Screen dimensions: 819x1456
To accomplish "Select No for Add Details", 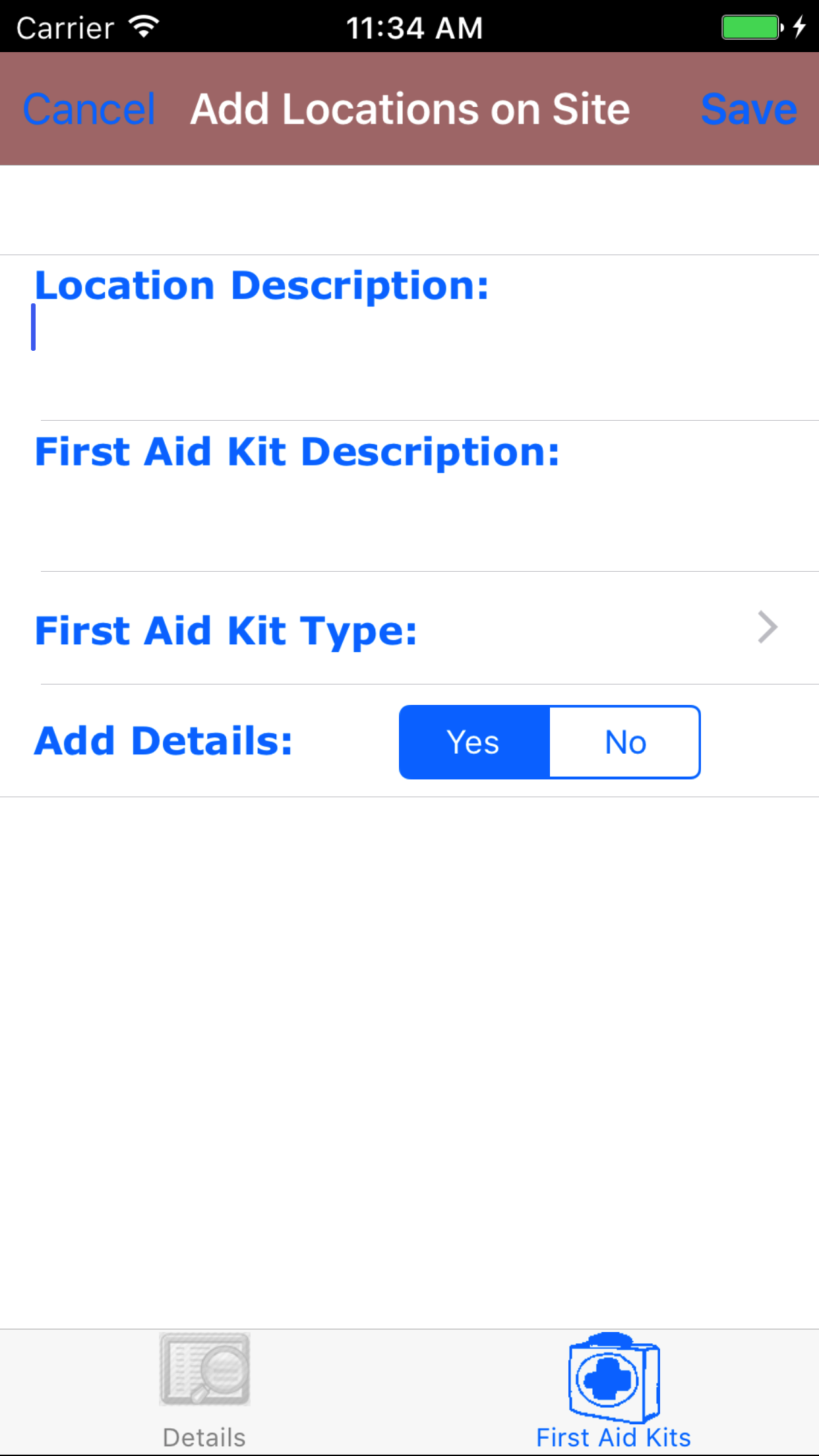I will pos(625,742).
